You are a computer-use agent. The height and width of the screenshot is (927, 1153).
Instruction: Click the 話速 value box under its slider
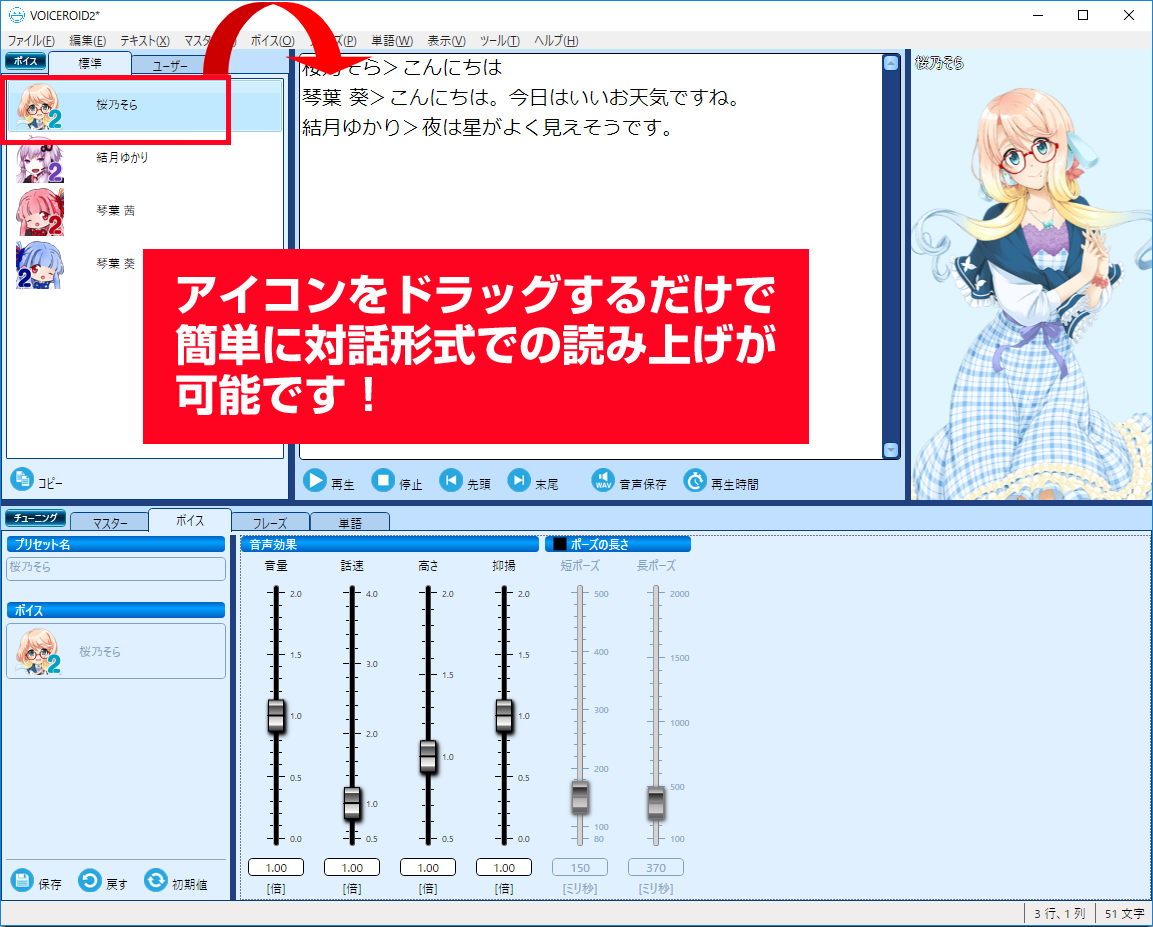(x=352, y=867)
